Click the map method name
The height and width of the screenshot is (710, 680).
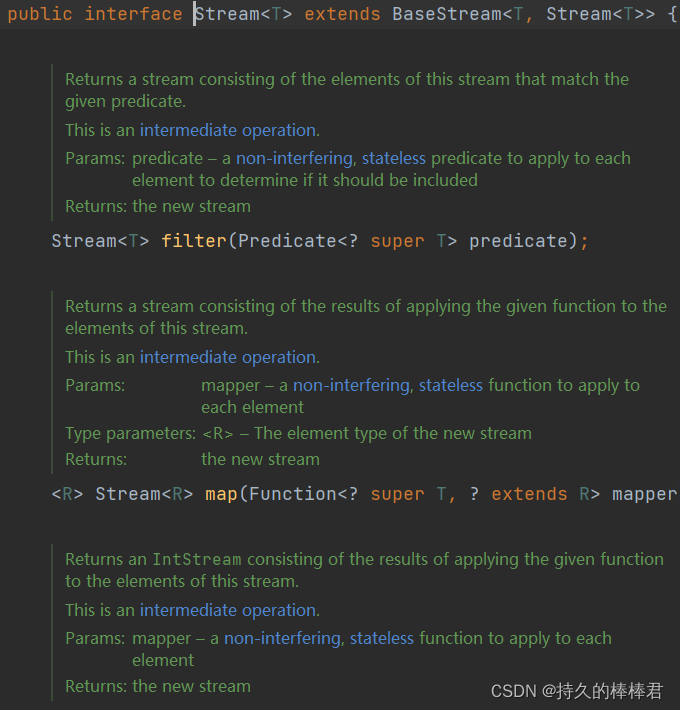point(221,494)
